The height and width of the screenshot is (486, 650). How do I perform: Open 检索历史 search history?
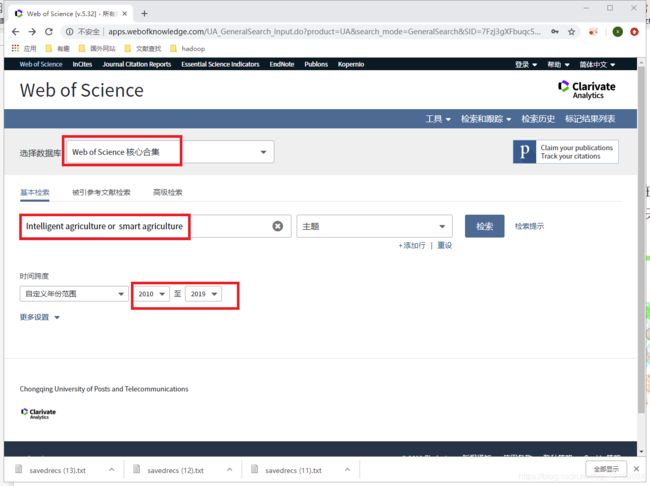tap(538, 119)
